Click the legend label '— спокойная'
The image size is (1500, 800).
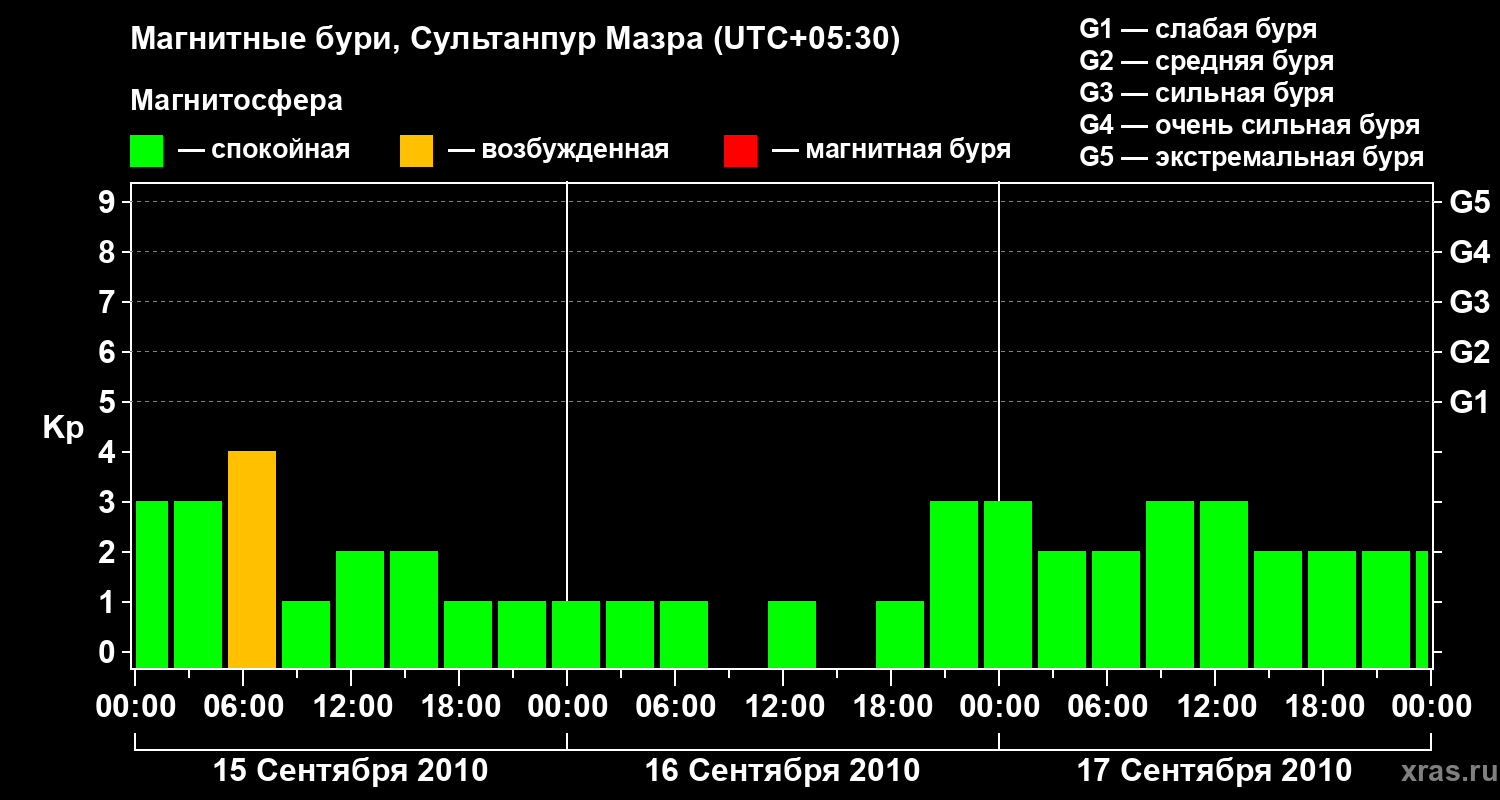pyautogui.click(x=264, y=150)
